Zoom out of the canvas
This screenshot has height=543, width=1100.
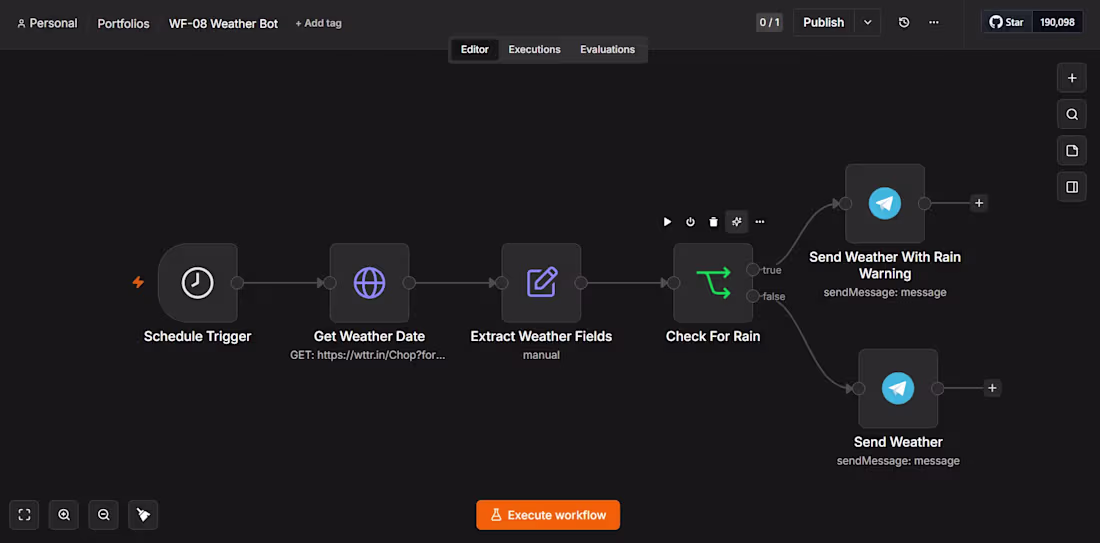coord(104,515)
